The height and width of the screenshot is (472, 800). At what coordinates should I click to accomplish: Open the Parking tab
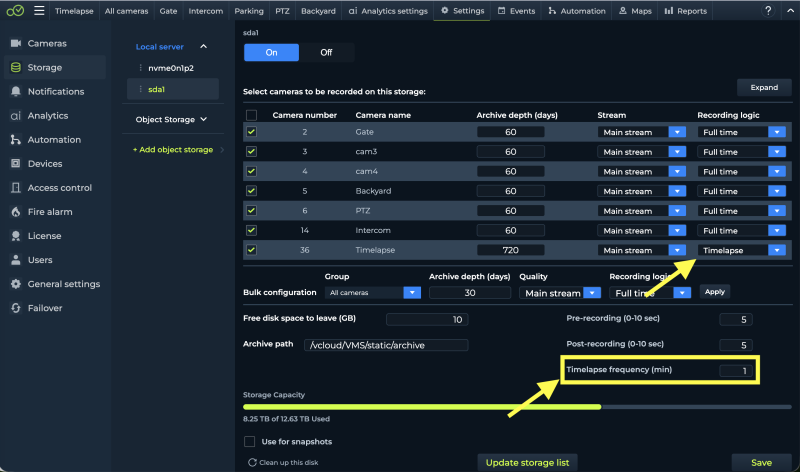249,11
